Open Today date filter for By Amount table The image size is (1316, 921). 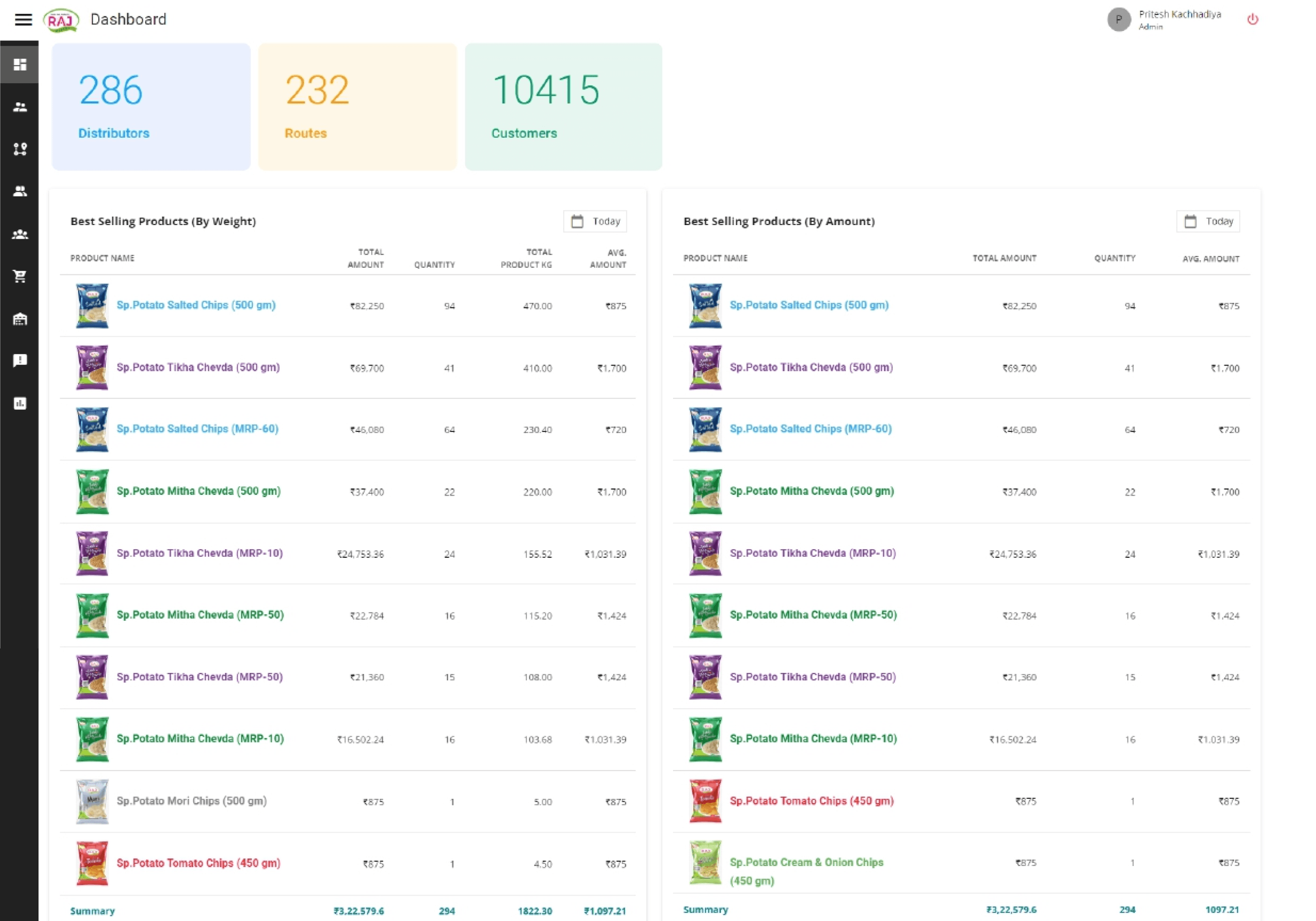pos(1208,221)
